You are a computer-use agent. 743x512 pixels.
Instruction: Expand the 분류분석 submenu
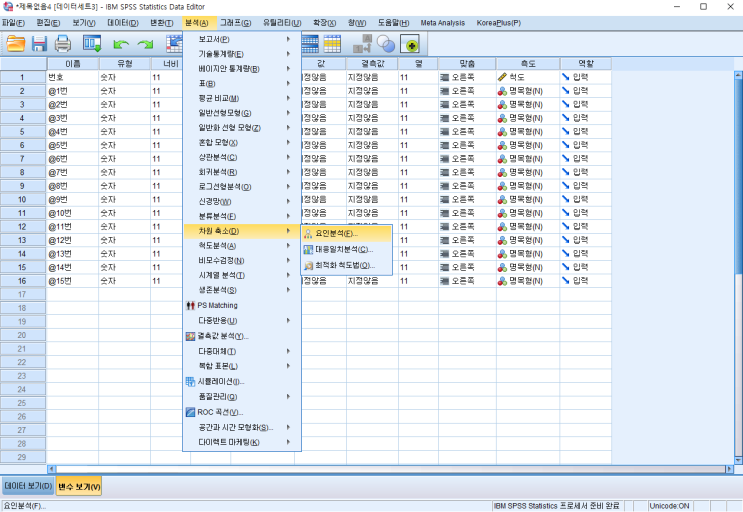coord(242,216)
